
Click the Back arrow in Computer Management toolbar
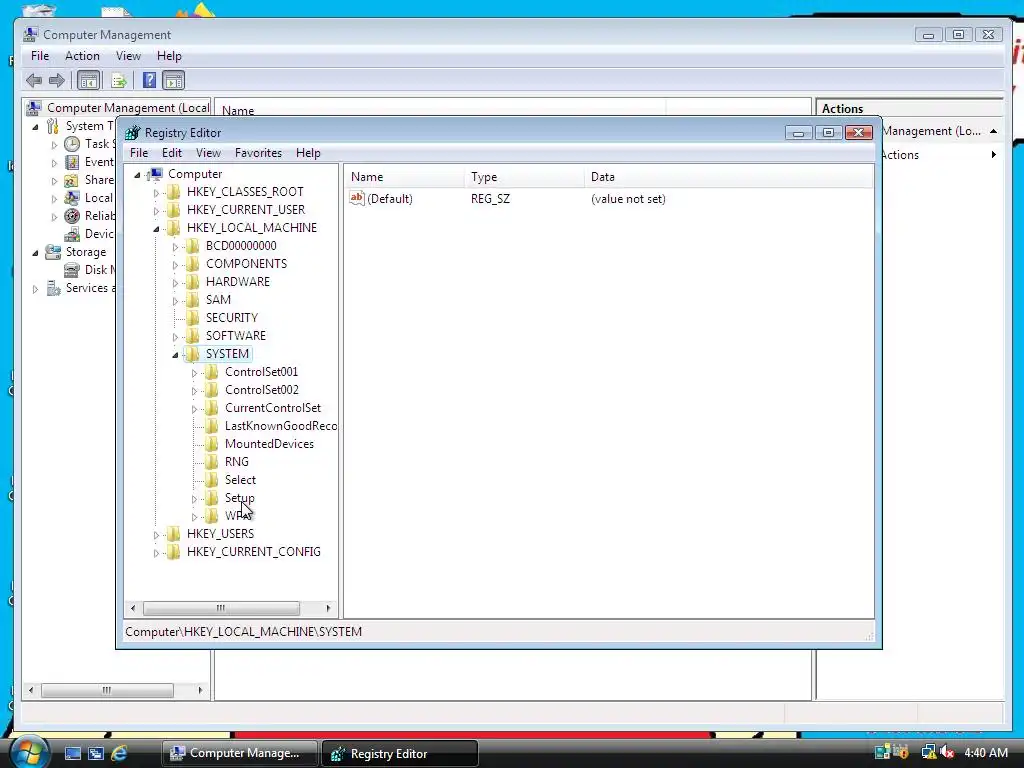coord(34,80)
